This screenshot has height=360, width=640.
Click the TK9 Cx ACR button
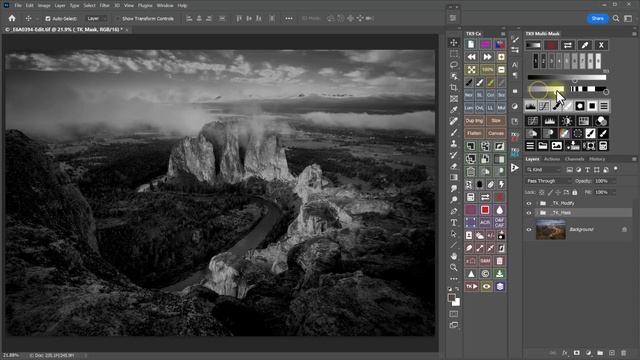point(485,222)
